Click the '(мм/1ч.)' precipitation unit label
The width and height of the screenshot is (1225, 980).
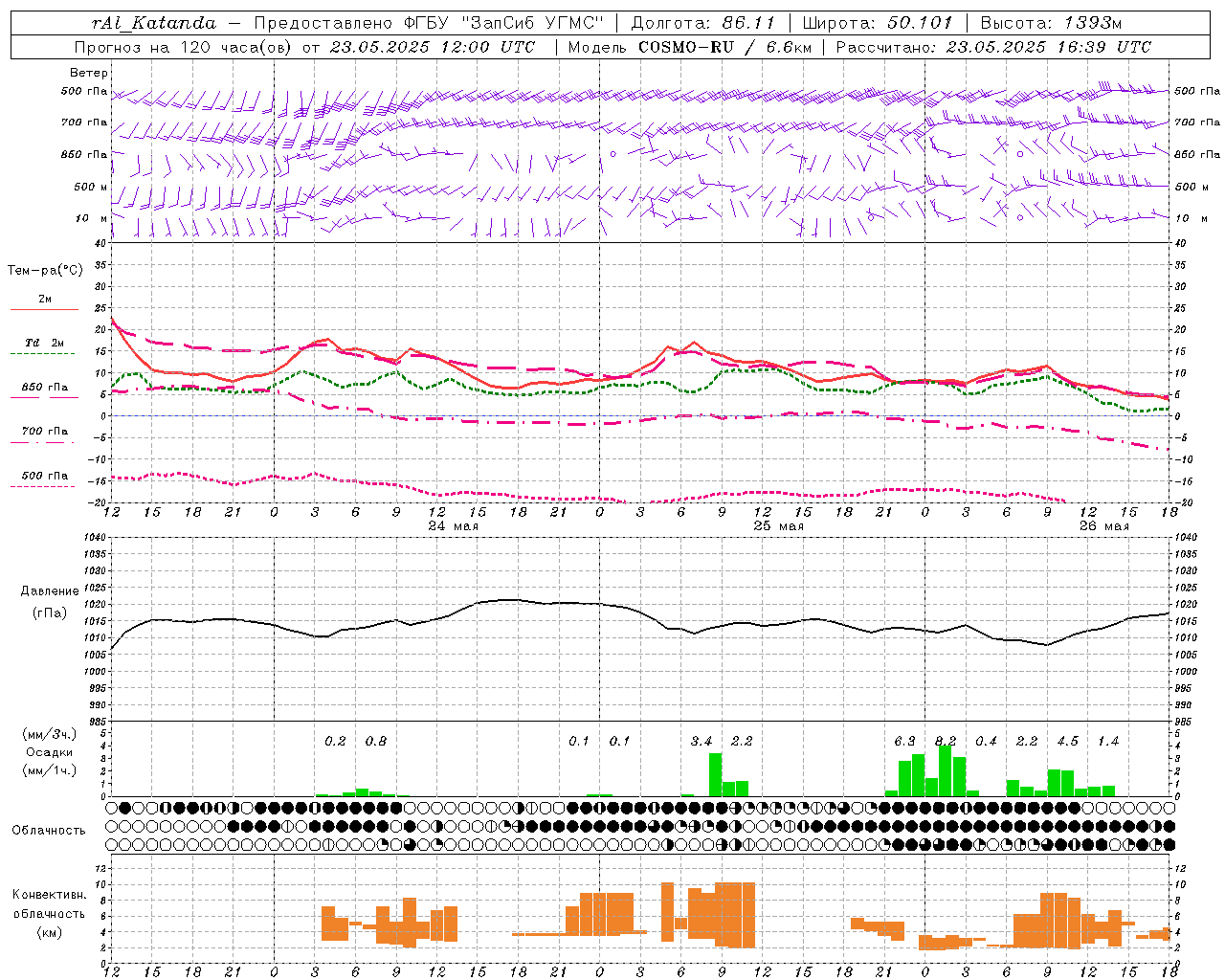point(49,770)
